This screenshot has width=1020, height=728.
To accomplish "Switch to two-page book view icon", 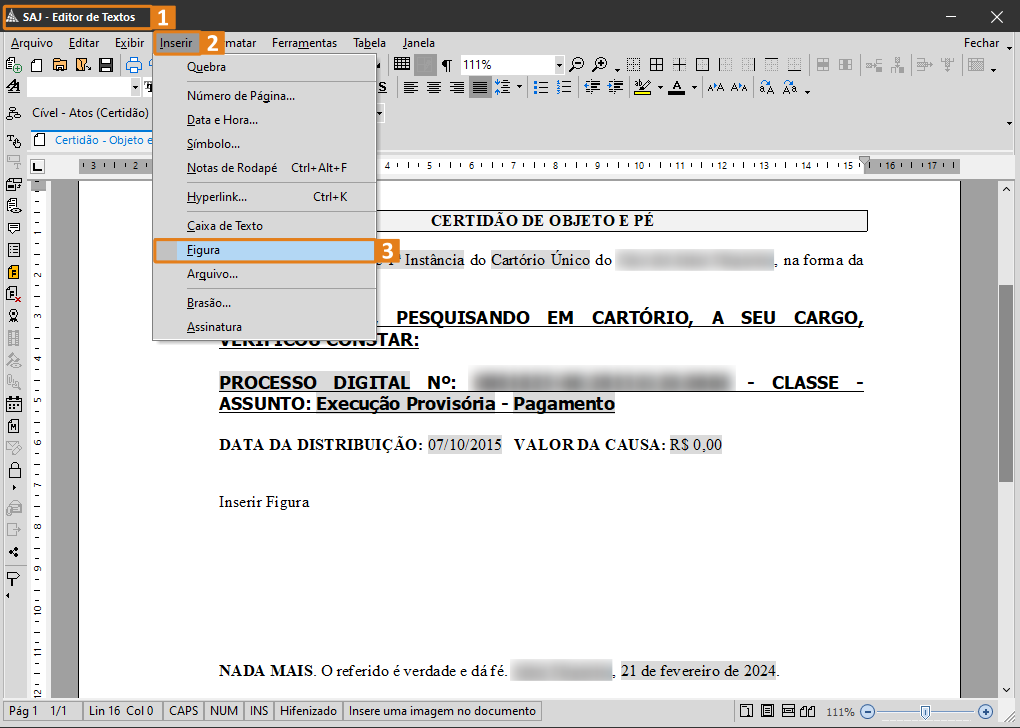I will point(808,711).
